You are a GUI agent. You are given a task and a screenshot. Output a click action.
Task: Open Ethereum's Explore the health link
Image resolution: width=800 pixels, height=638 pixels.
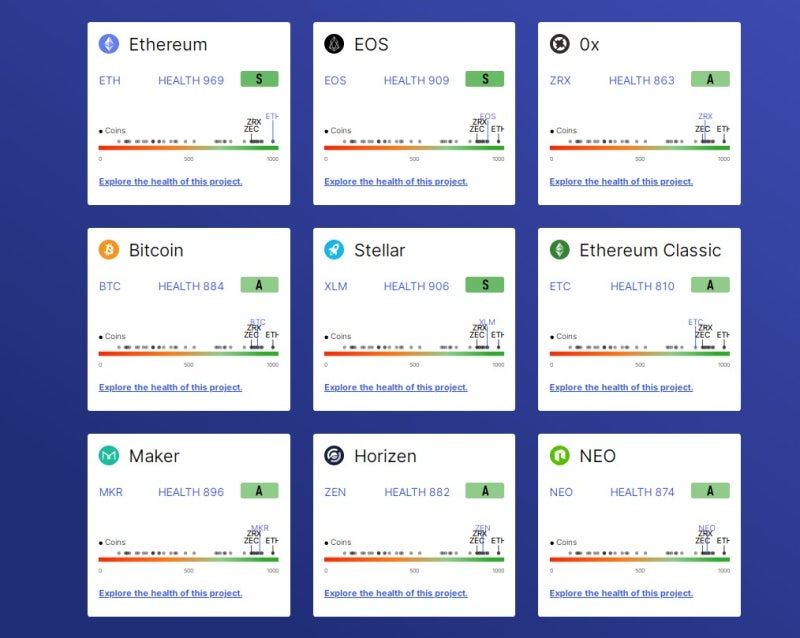coord(170,182)
